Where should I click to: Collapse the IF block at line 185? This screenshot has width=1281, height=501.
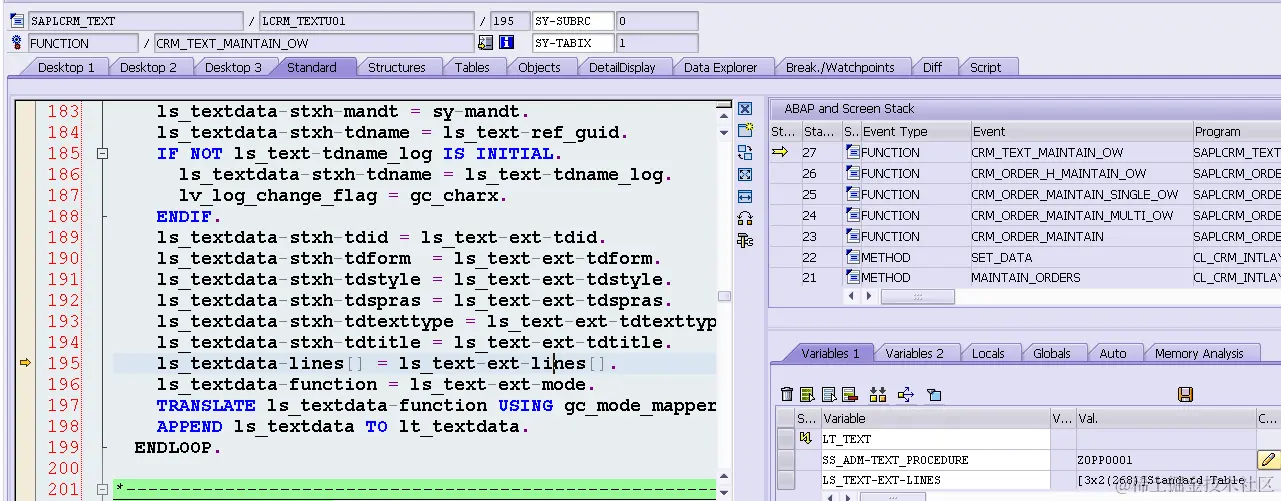tap(101, 154)
